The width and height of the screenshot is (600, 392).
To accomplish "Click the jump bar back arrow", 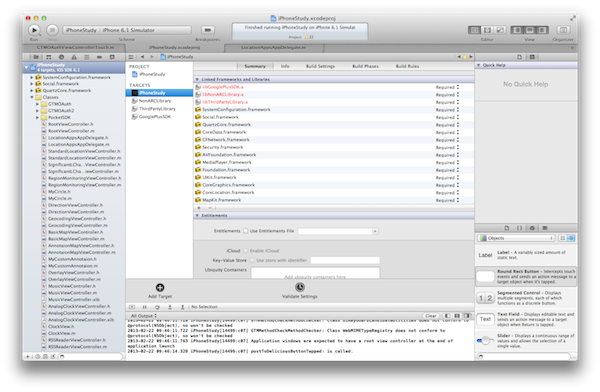I will click(x=142, y=57).
